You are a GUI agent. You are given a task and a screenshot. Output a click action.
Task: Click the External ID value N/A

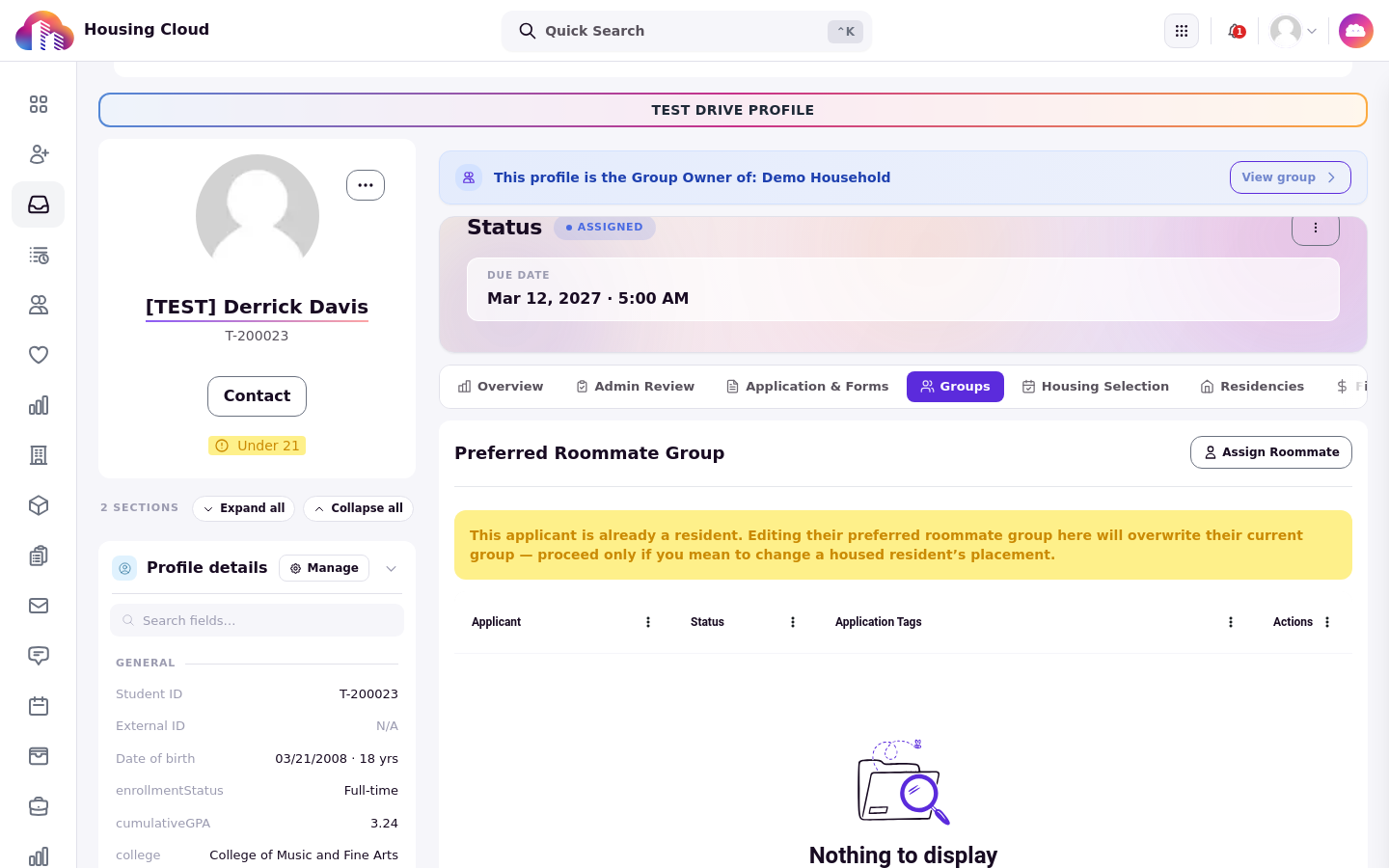point(387,726)
